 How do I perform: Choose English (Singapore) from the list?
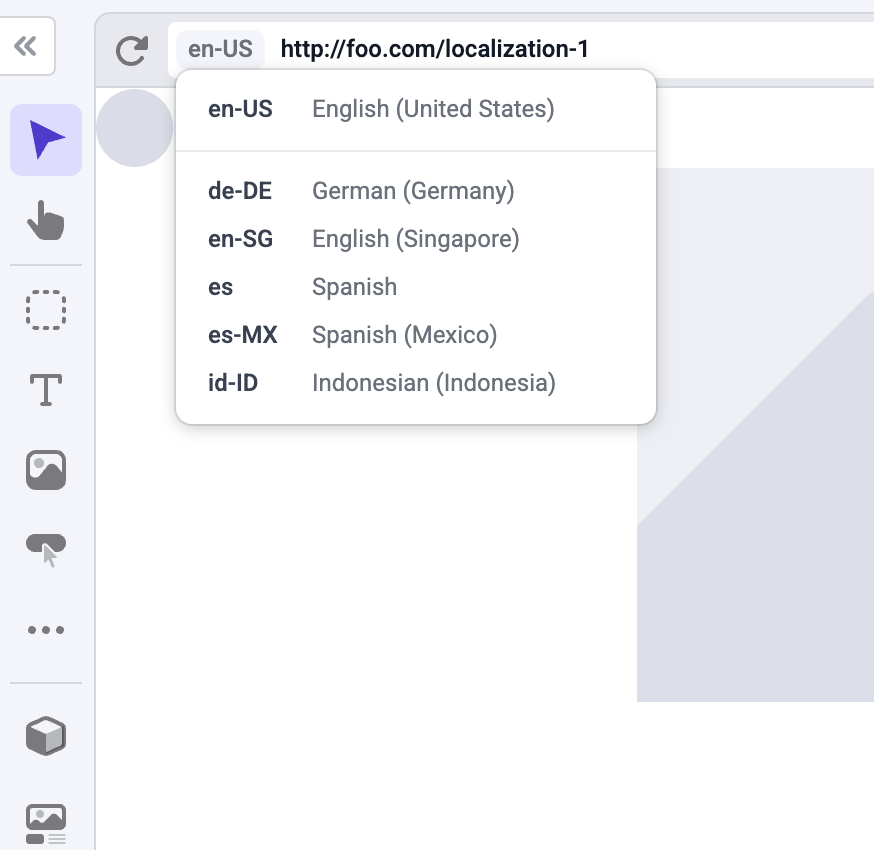pos(400,238)
